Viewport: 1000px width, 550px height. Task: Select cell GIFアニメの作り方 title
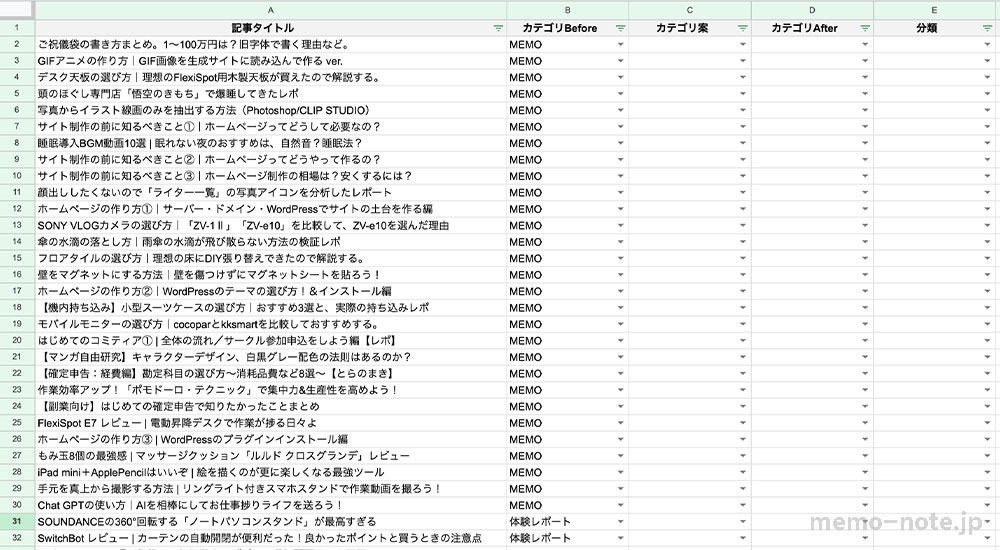click(271, 61)
